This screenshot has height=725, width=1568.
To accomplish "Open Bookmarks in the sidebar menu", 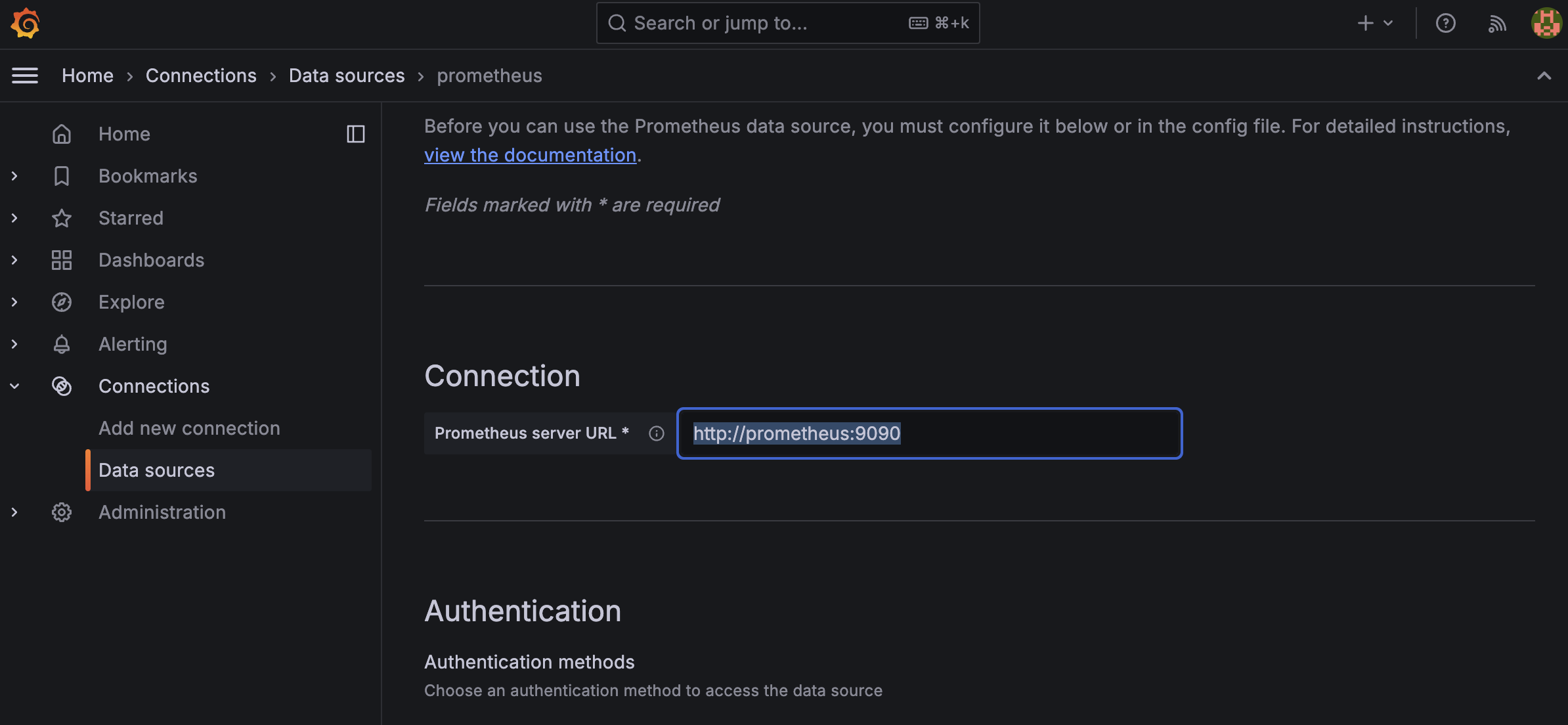I will (x=148, y=176).
